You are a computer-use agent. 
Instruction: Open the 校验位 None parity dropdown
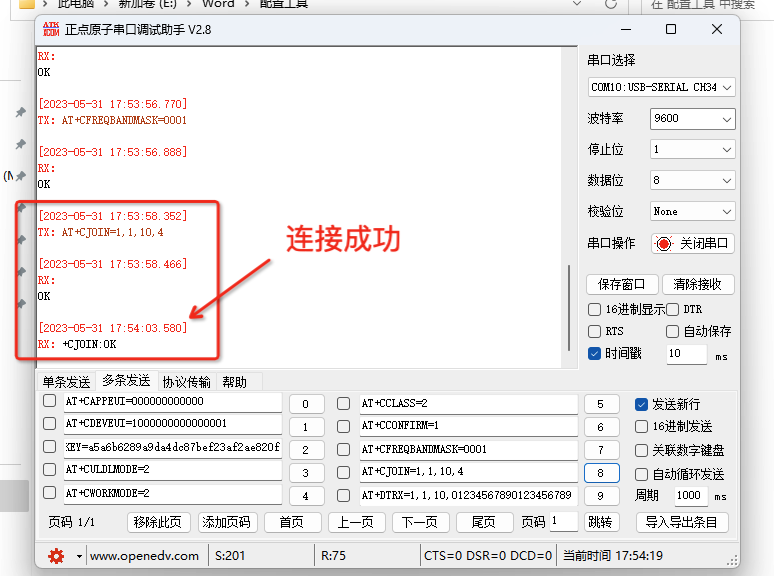tap(692, 211)
